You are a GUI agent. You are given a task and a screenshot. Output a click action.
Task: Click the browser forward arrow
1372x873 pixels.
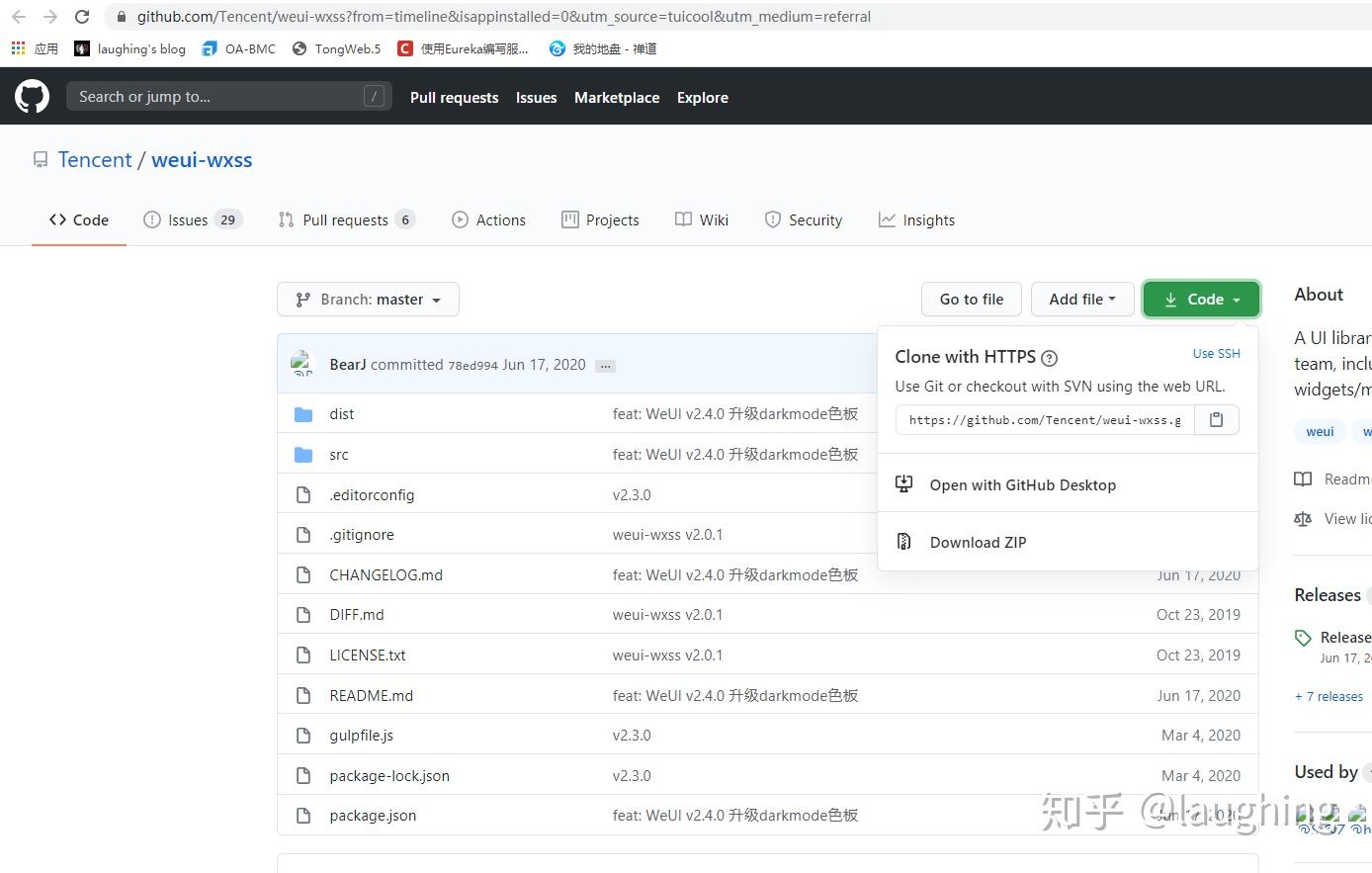(50, 17)
